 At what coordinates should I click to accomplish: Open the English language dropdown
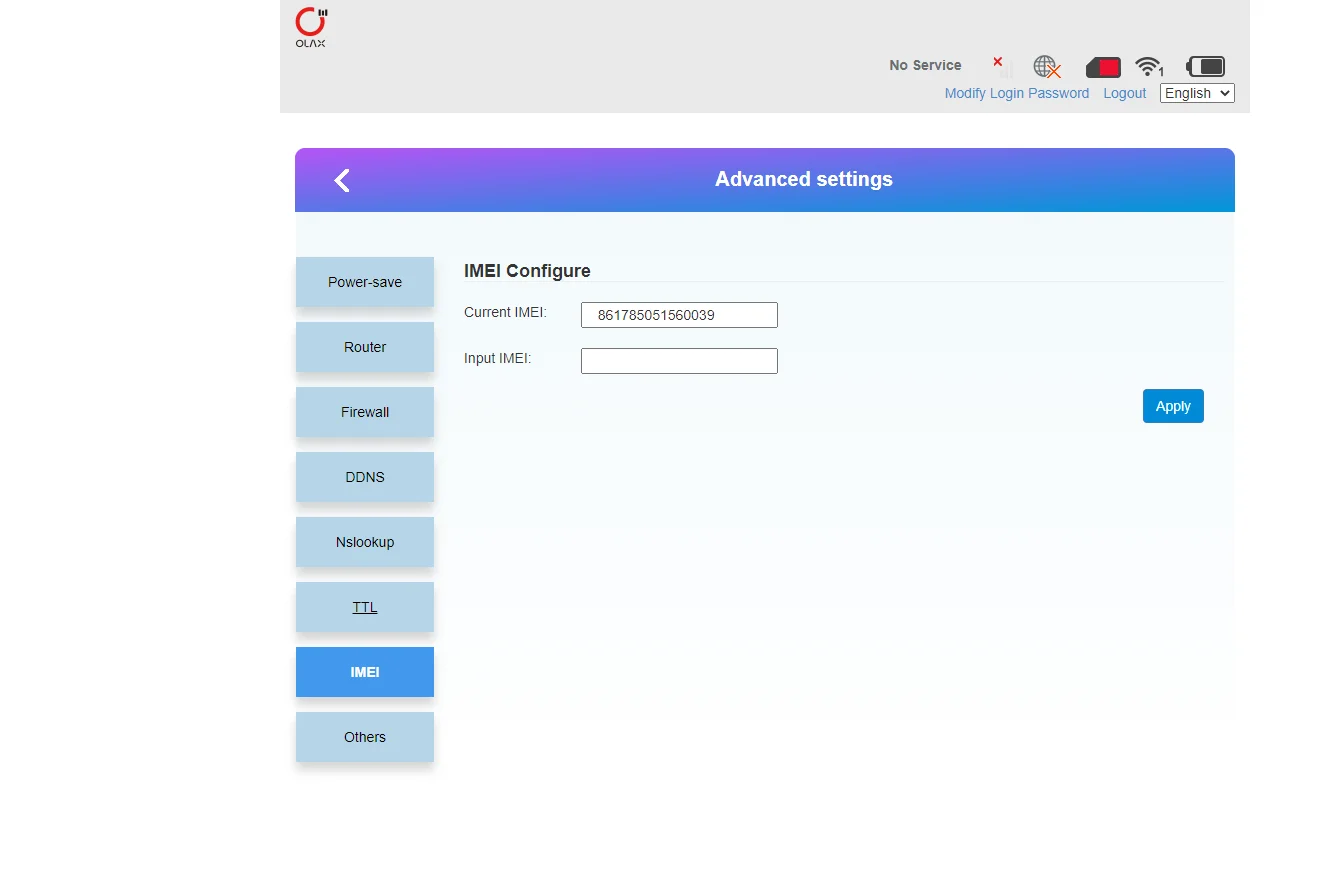click(x=1197, y=93)
